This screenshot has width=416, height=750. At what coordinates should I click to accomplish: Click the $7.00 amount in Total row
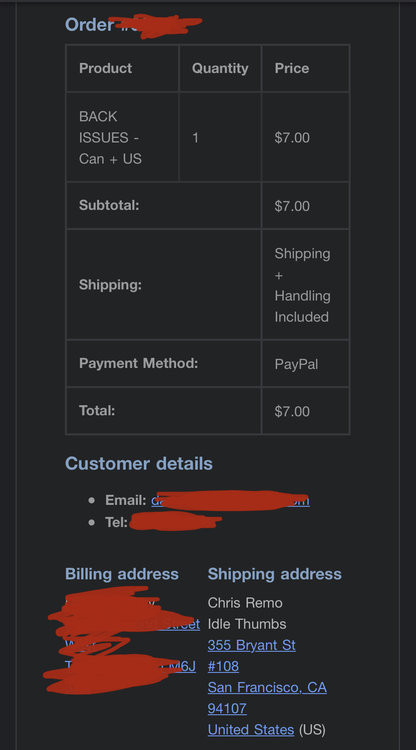click(292, 411)
